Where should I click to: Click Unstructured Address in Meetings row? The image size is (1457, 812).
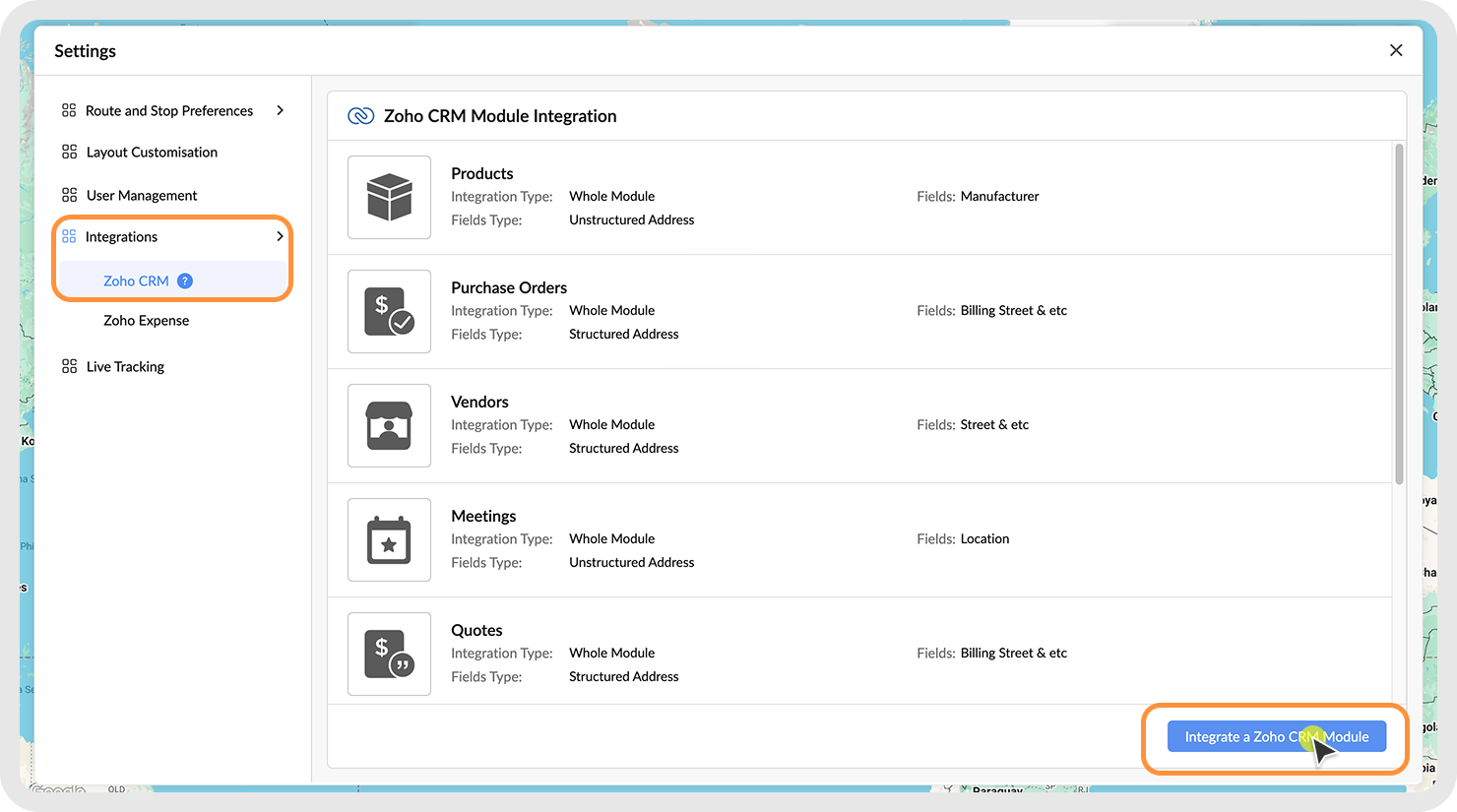pyautogui.click(x=632, y=563)
